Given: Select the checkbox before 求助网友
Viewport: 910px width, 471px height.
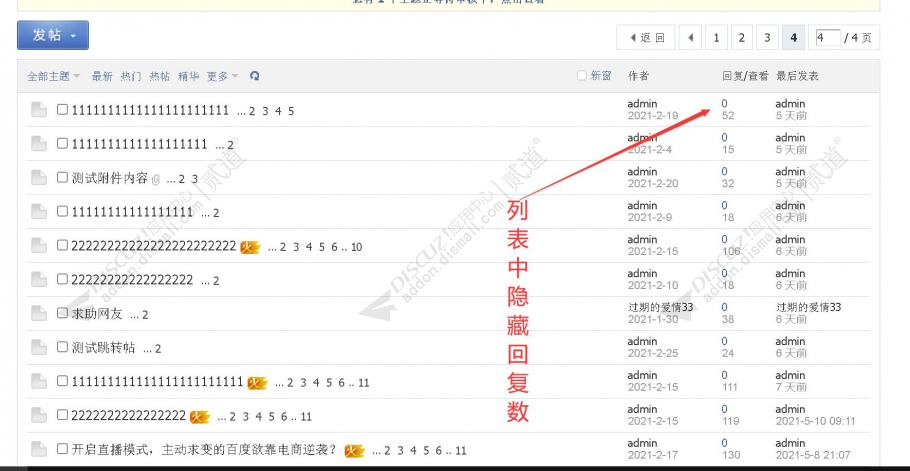Looking at the screenshot, I should pyautogui.click(x=62, y=313).
